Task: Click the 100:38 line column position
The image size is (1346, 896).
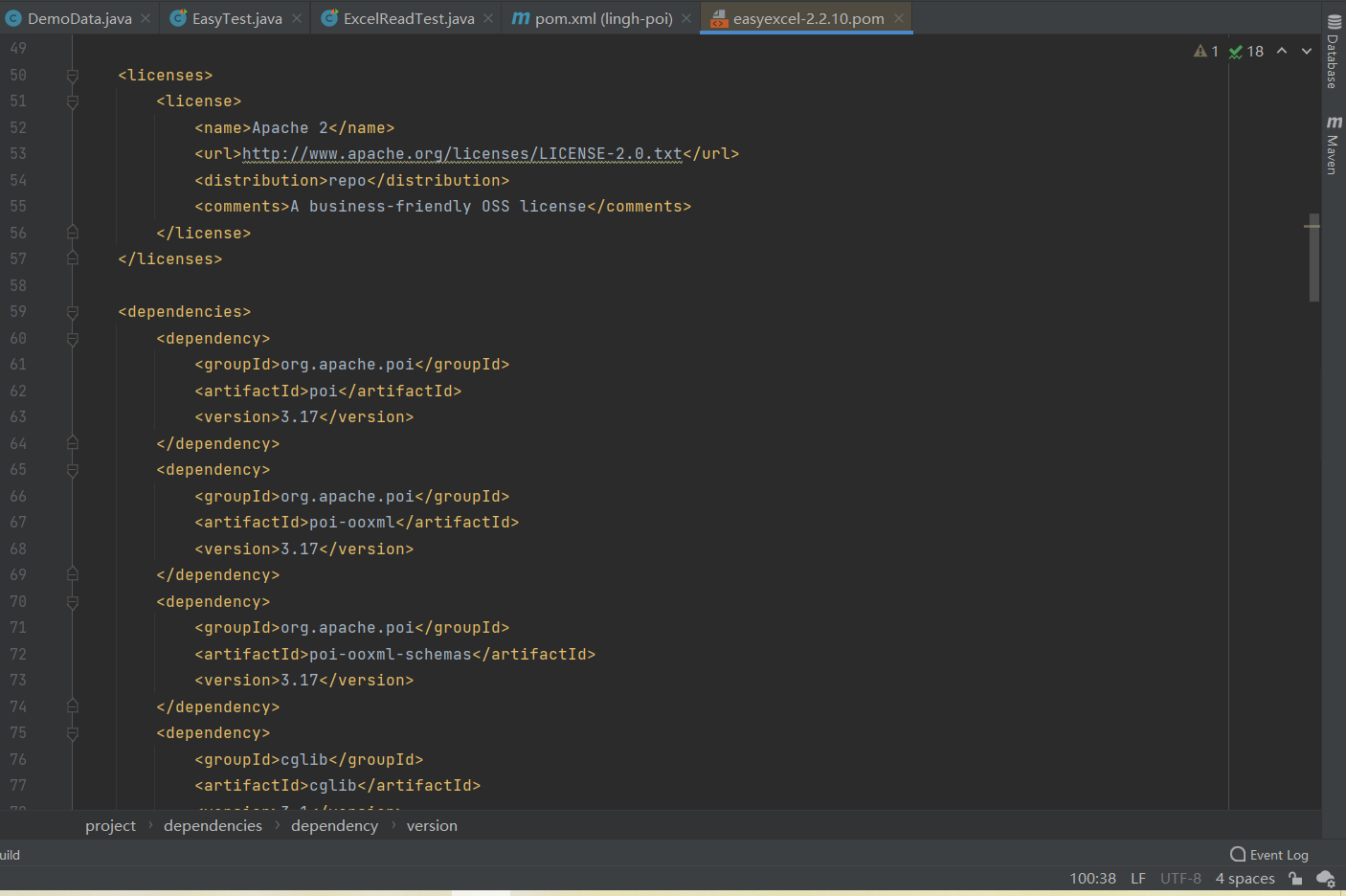Action: (x=1092, y=879)
